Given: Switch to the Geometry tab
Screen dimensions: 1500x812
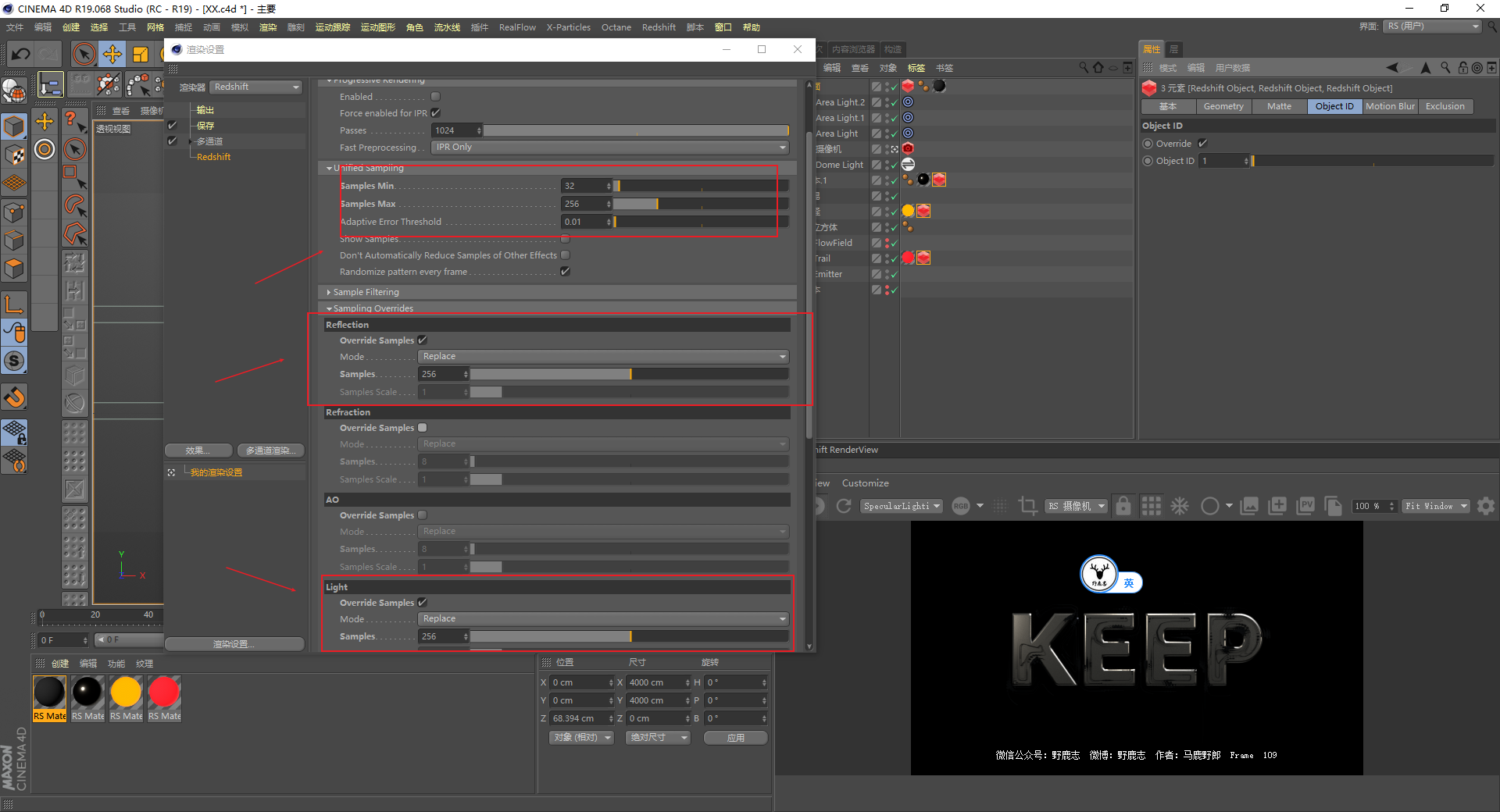Looking at the screenshot, I should 1223,106.
